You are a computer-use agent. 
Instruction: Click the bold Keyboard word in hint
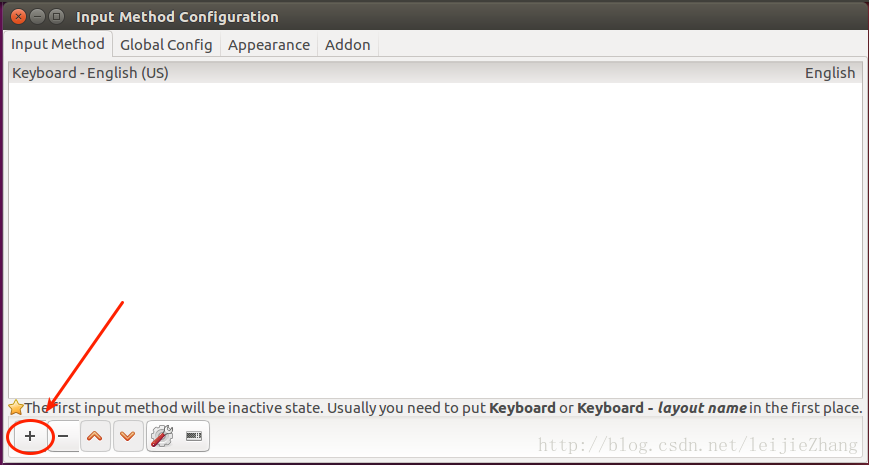pos(521,408)
